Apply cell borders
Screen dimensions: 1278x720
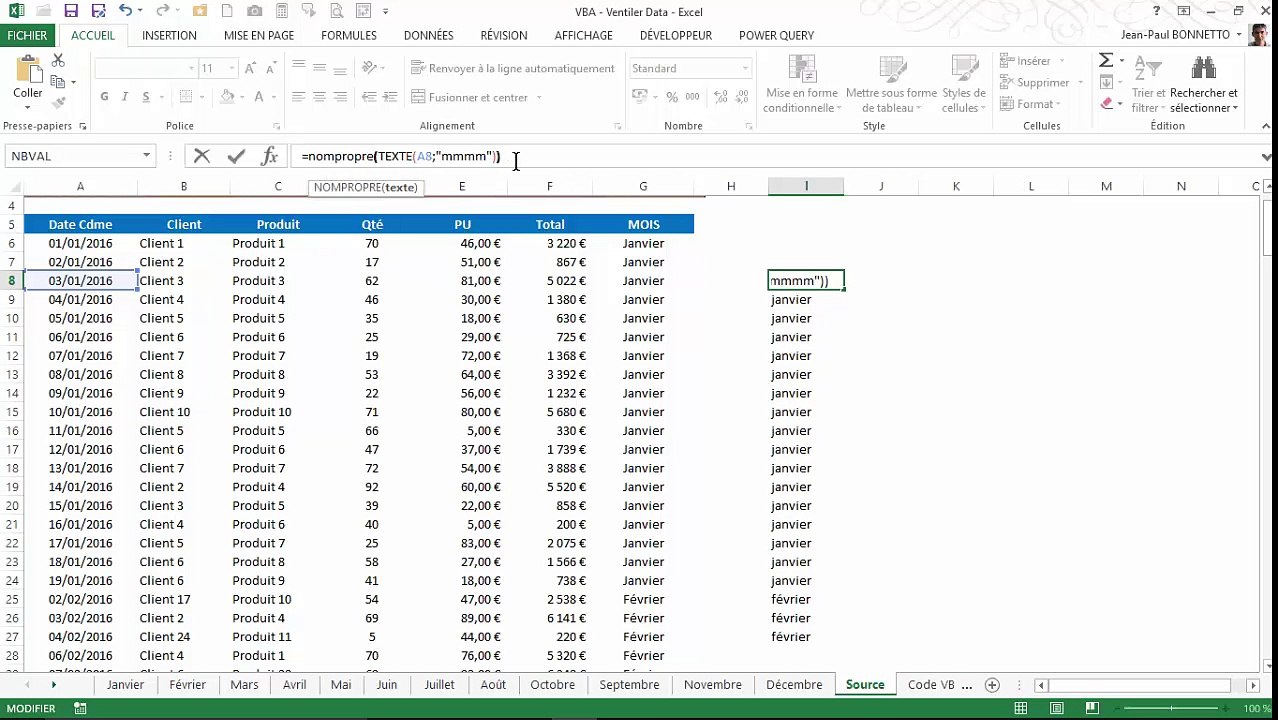pos(184,97)
